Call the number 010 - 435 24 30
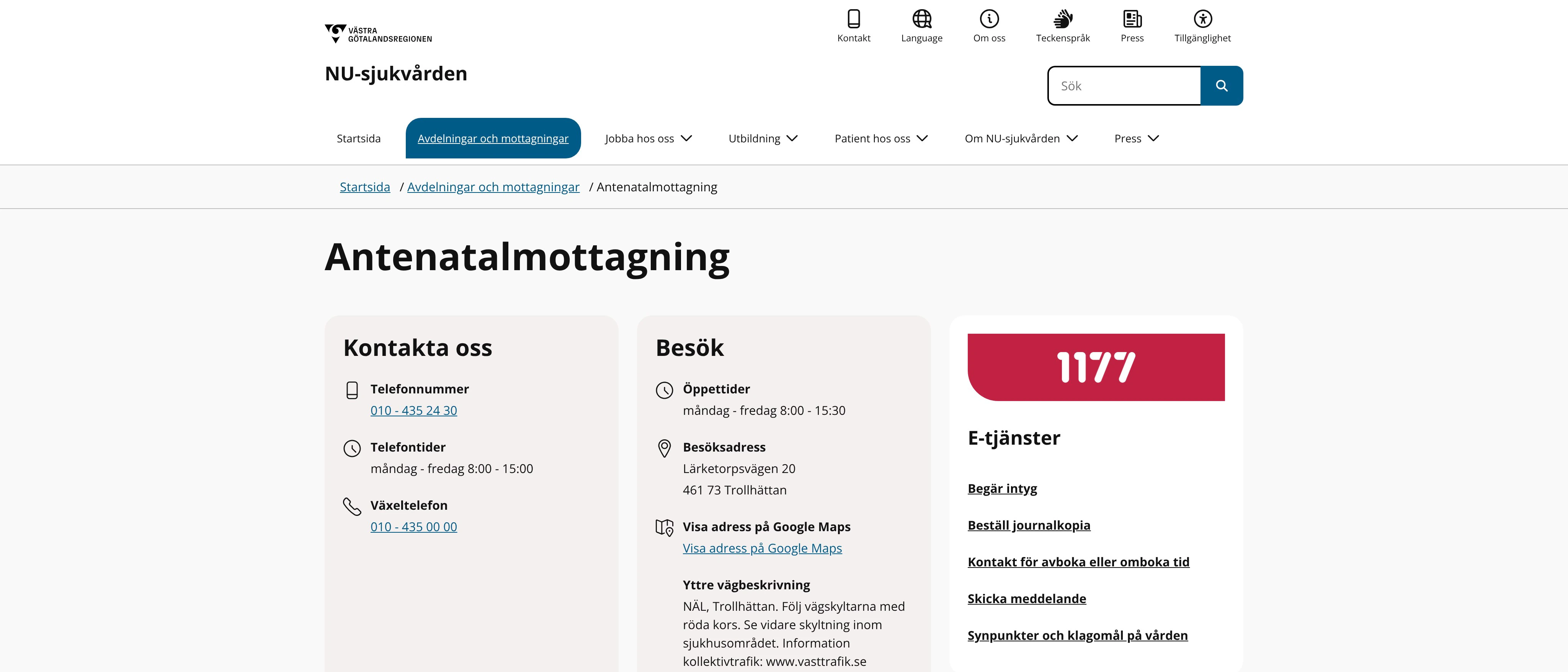Image resolution: width=1568 pixels, height=672 pixels. (413, 411)
